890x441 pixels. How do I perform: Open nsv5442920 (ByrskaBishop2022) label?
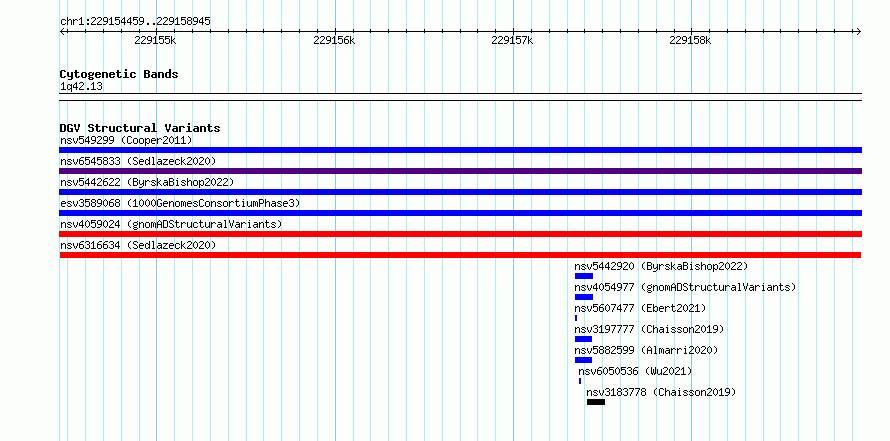click(661, 266)
